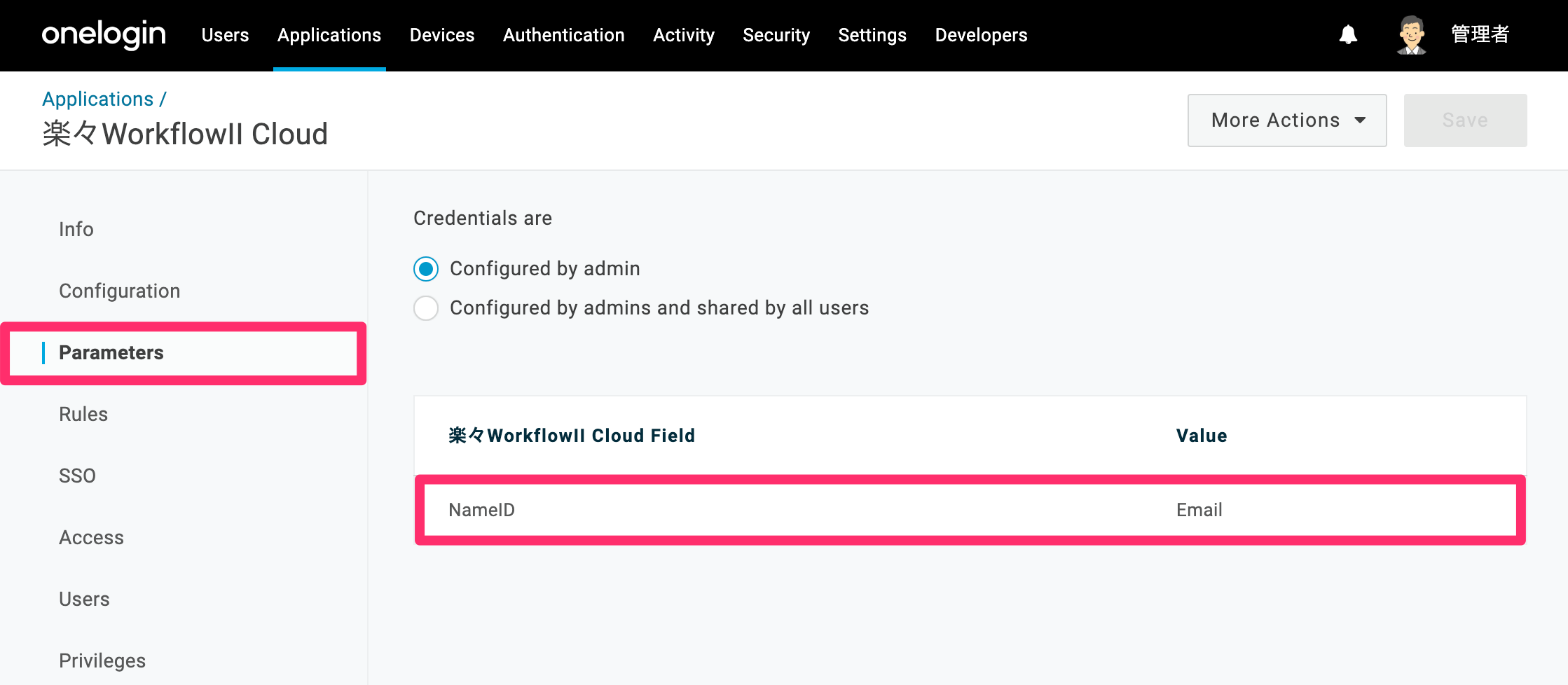Select the Configured by admin radio button
1568x685 pixels.
click(426, 269)
